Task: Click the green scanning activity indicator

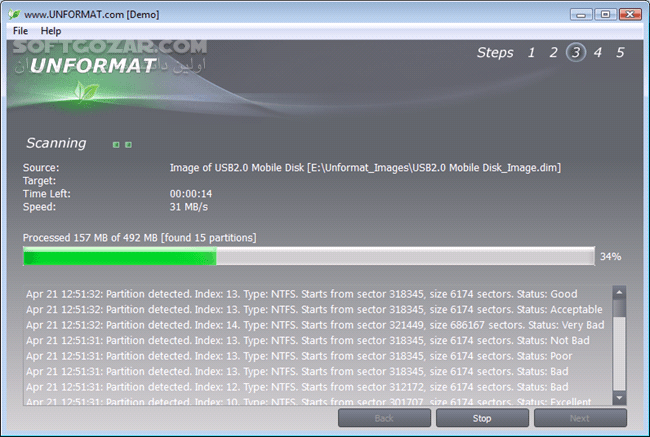Action: 122,145
